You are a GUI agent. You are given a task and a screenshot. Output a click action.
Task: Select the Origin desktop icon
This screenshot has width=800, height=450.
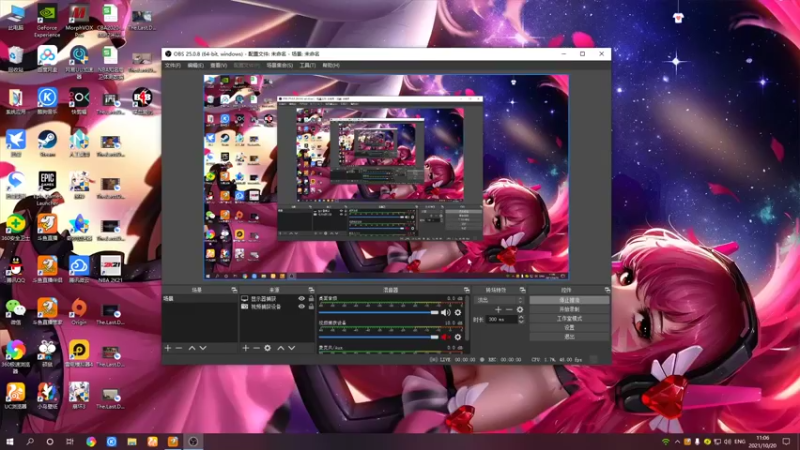(x=79, y=311)
